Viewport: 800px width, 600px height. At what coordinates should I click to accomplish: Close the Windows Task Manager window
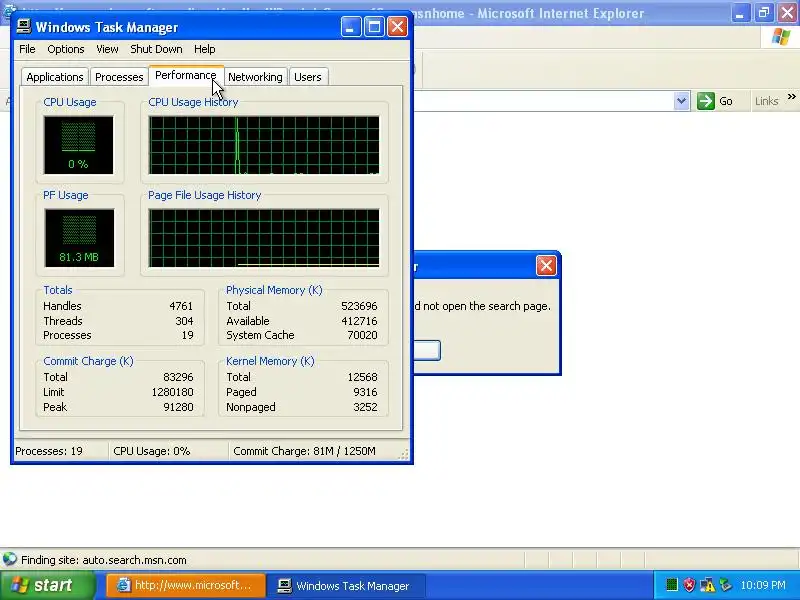397,27
